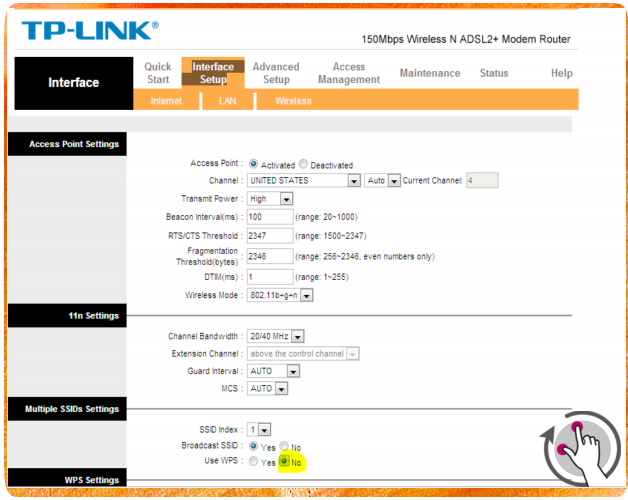
Task: Open the Internet sub-menu
Action: [166, 101]
